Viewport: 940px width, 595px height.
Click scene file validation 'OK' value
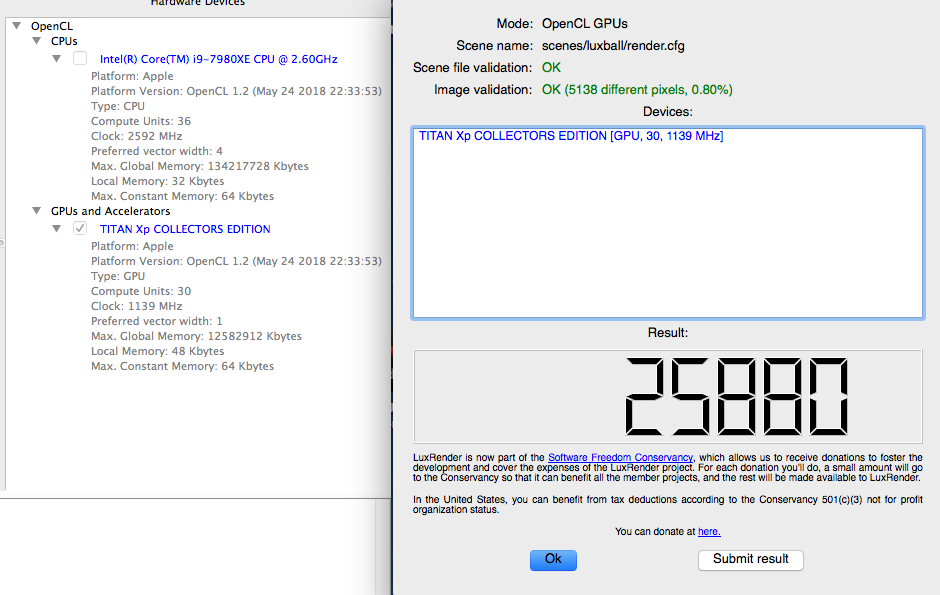coord(551,68)
